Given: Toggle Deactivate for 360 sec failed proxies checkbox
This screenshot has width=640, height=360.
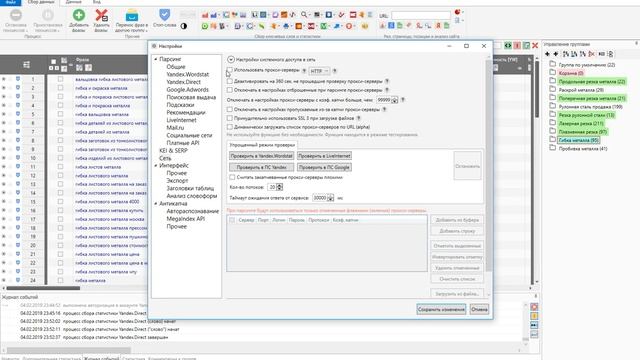Looking at the screenshot, I should pyautogui.click(x=230, y=81).
